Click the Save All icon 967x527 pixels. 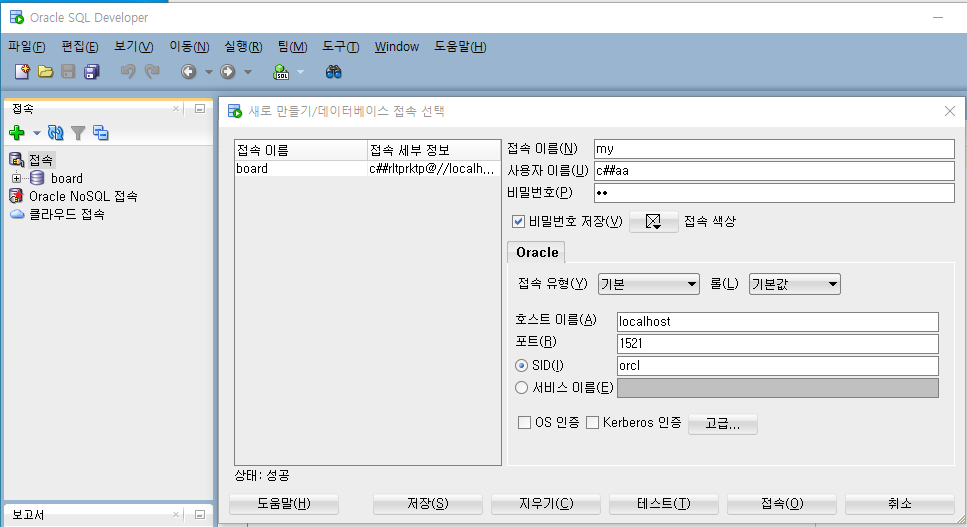tap(91, 71)
